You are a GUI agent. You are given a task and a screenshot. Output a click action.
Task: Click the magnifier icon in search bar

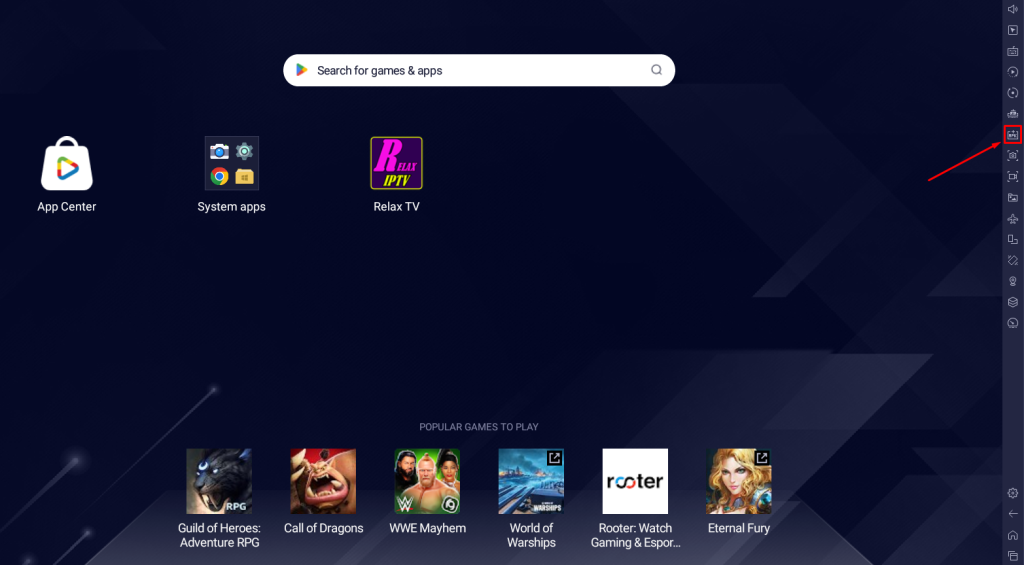tap(656, 70)
